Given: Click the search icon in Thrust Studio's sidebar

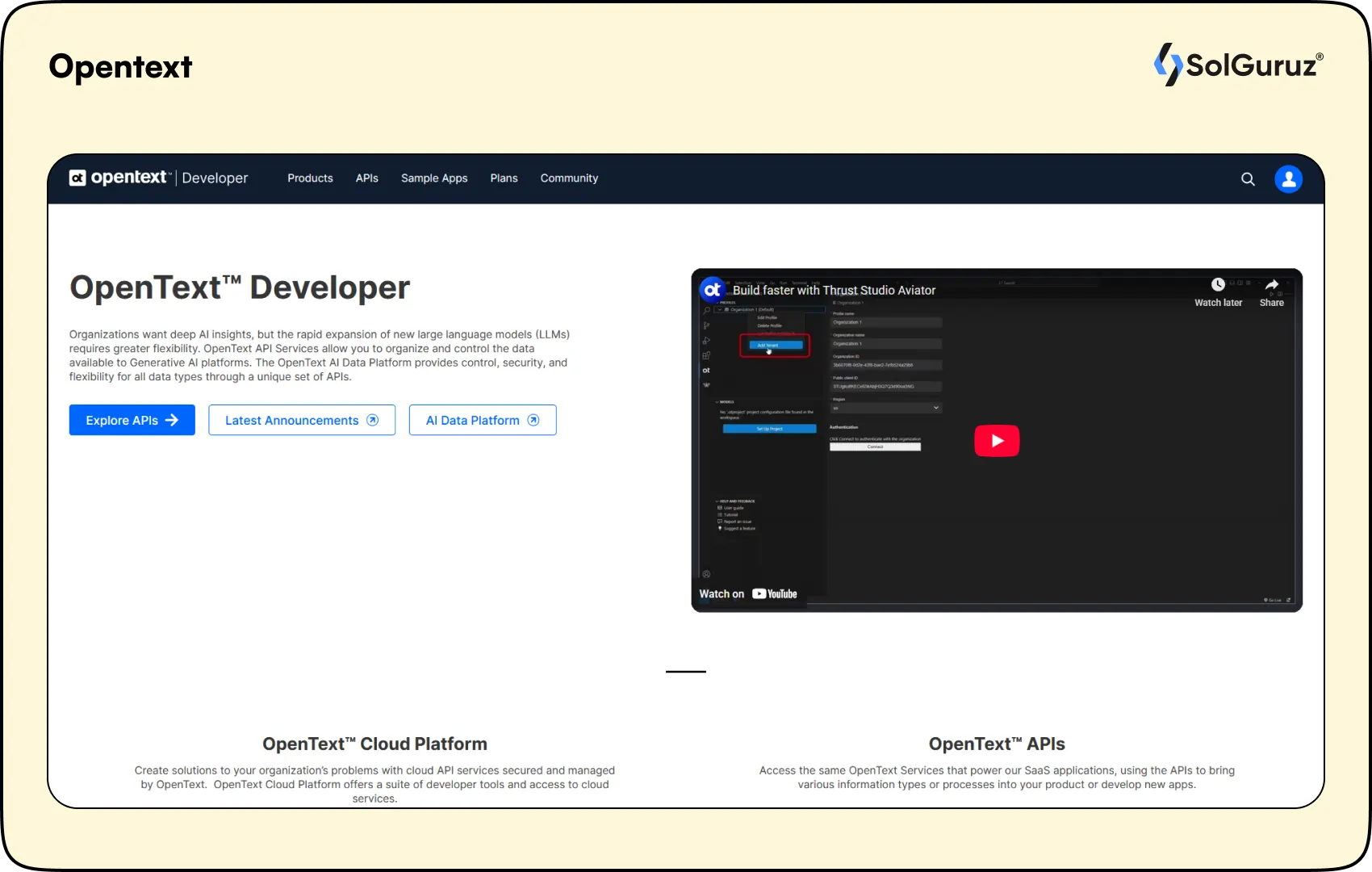Looking at the screenshot, I should point(705,310).
